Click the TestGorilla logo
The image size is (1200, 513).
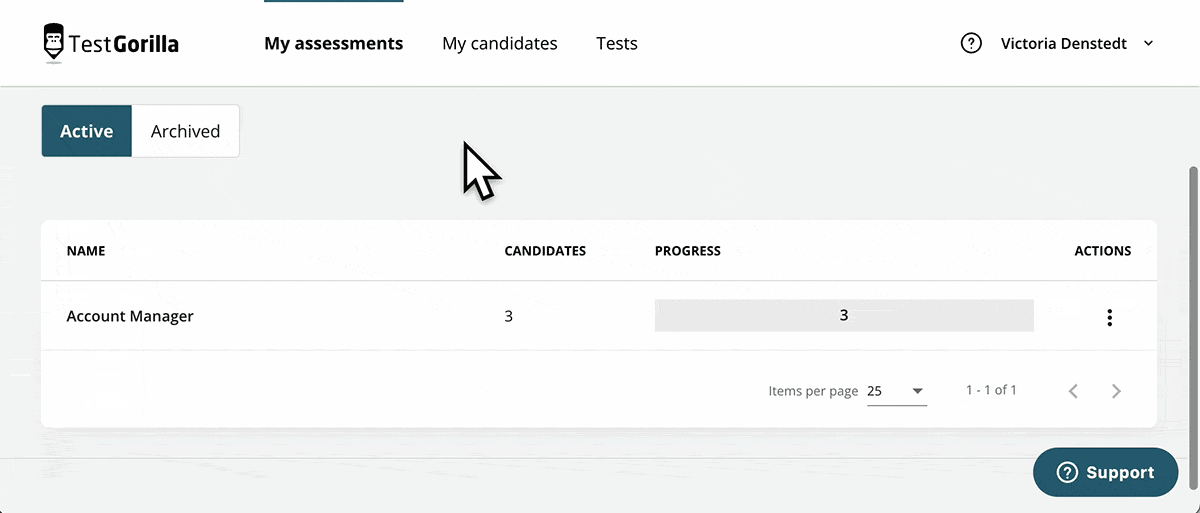point(111,43)
